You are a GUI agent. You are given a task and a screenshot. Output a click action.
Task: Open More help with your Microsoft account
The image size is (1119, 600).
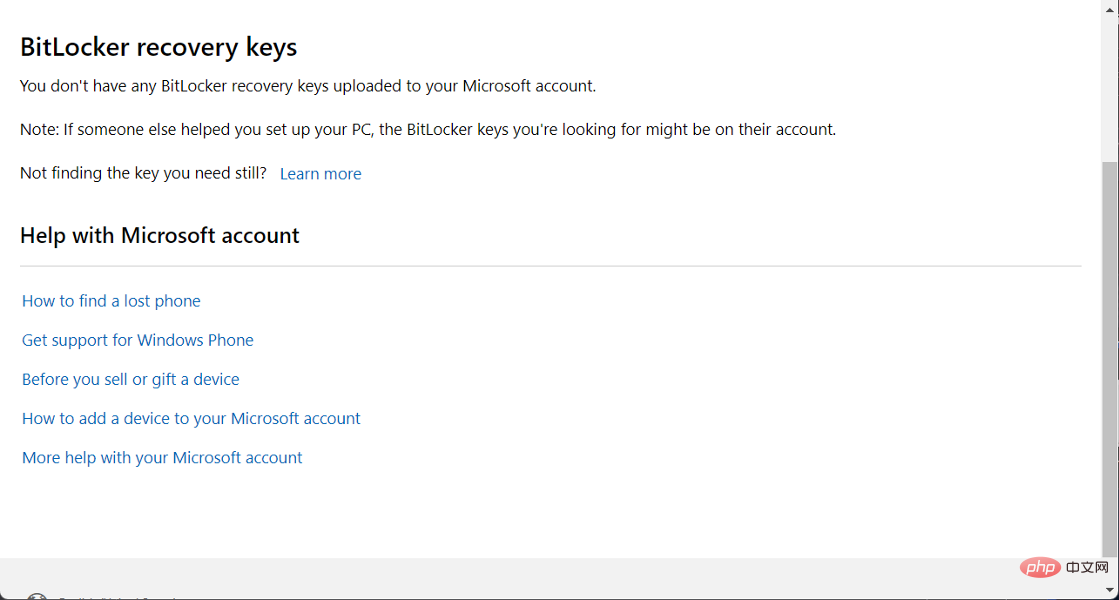pos(162,458)
